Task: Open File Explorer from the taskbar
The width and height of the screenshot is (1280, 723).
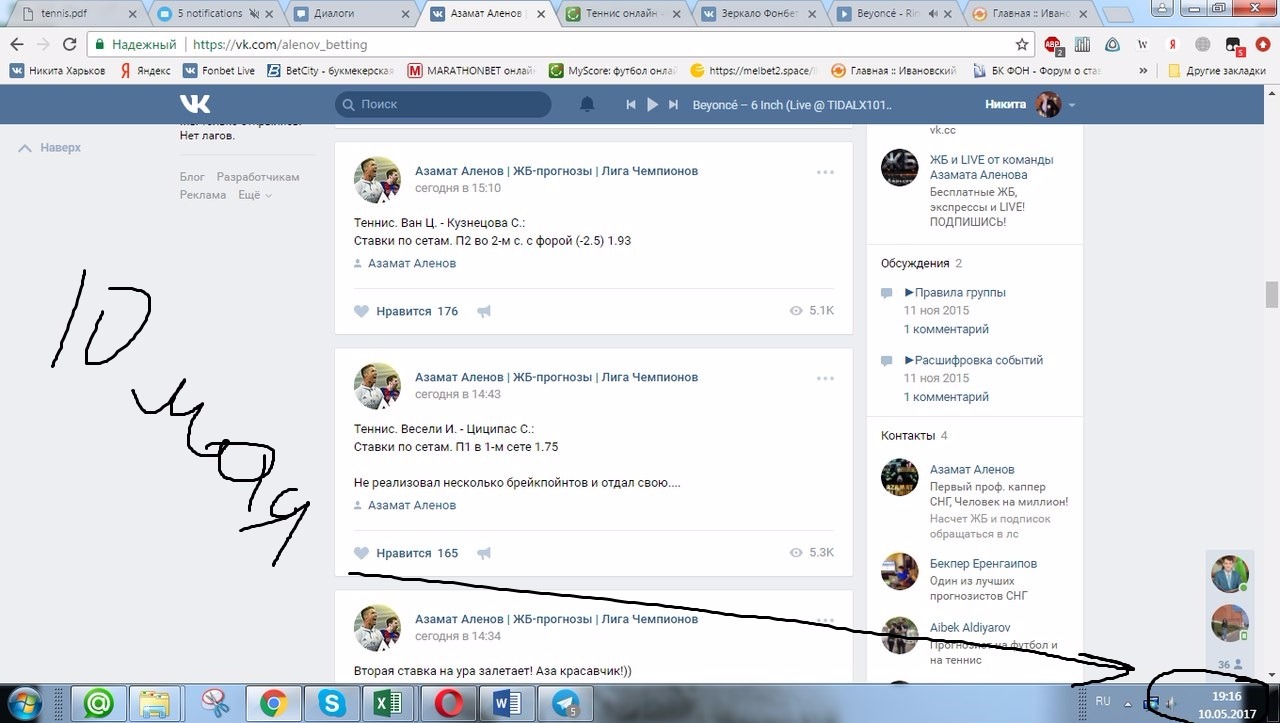Action: coord(156,703)
